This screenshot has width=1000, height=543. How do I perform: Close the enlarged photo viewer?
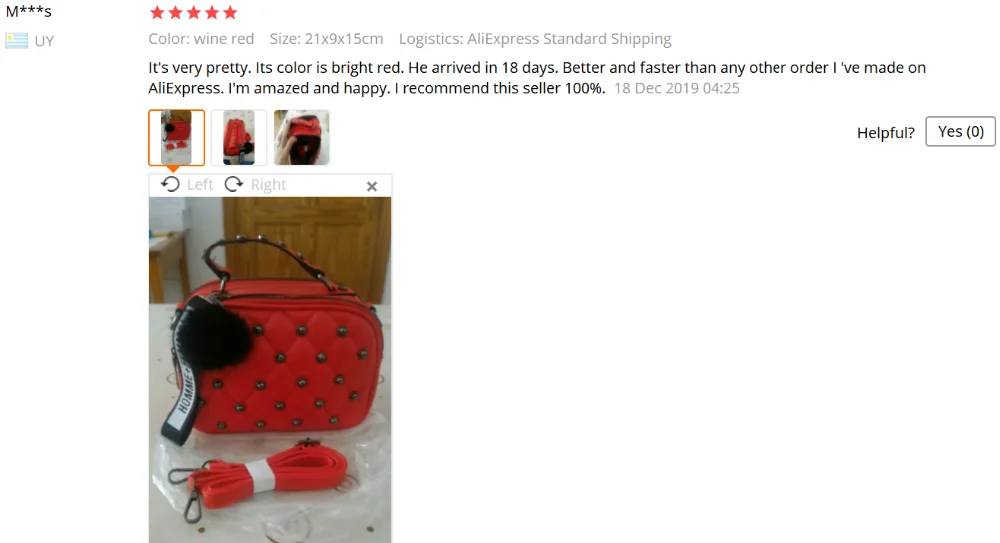point(372,186)
